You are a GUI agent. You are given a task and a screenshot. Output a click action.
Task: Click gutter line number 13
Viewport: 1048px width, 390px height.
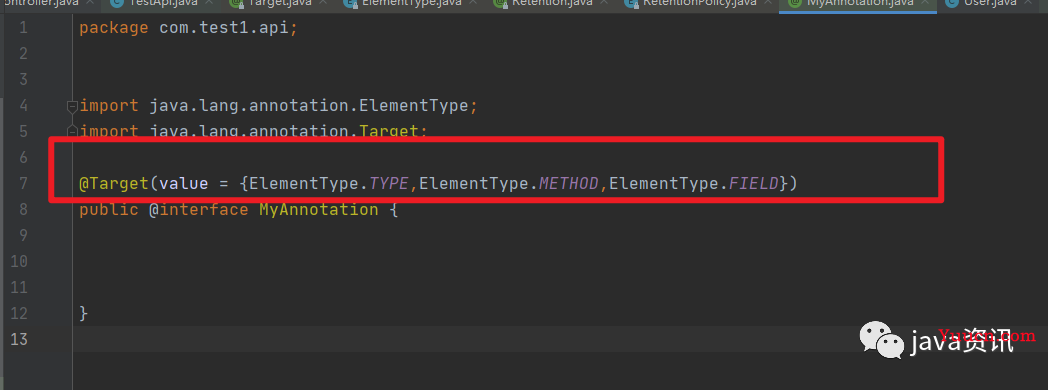pyautogui.click(x=19, y=339)
